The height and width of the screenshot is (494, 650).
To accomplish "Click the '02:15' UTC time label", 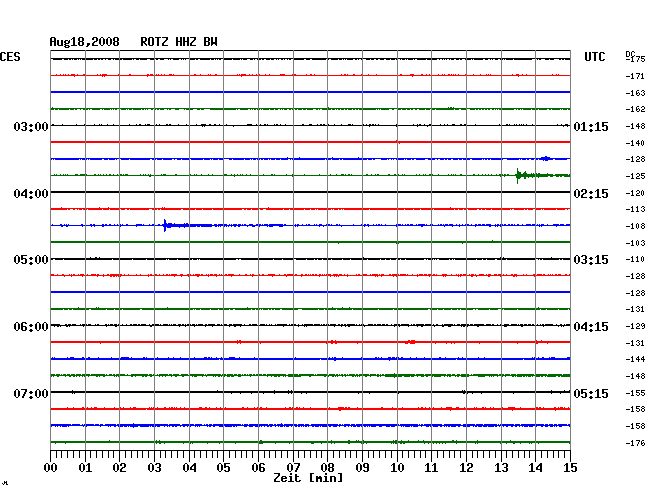I will pyautogui.click(x=591, y=194).
